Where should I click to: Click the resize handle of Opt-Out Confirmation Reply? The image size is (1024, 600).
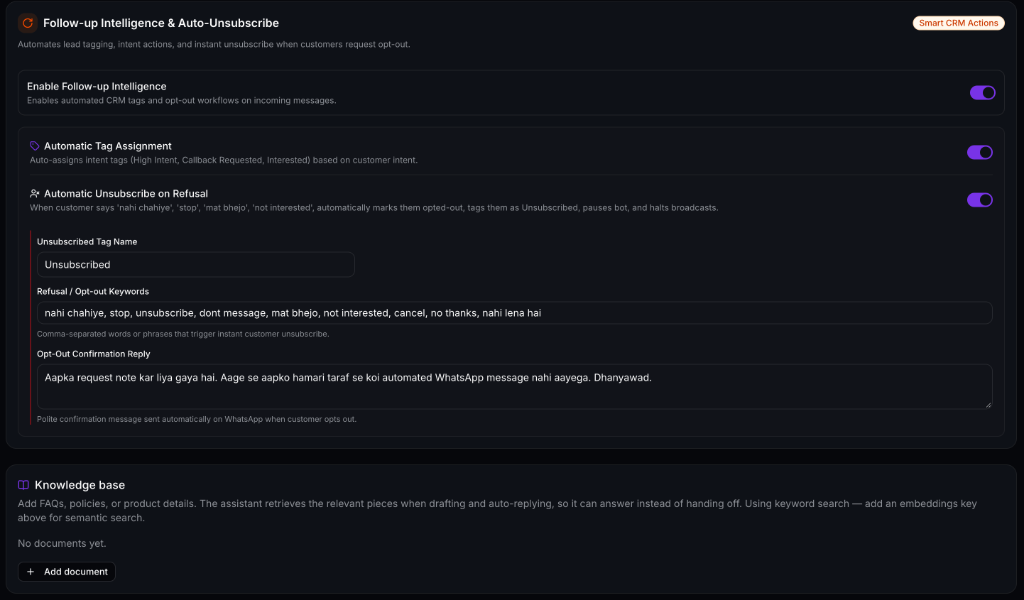pos(988,405)
